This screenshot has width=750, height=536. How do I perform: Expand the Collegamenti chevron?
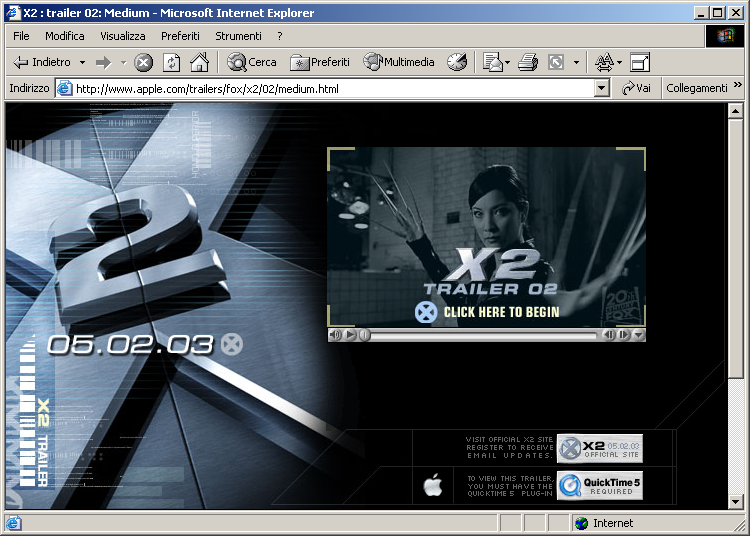coord(738,85)
